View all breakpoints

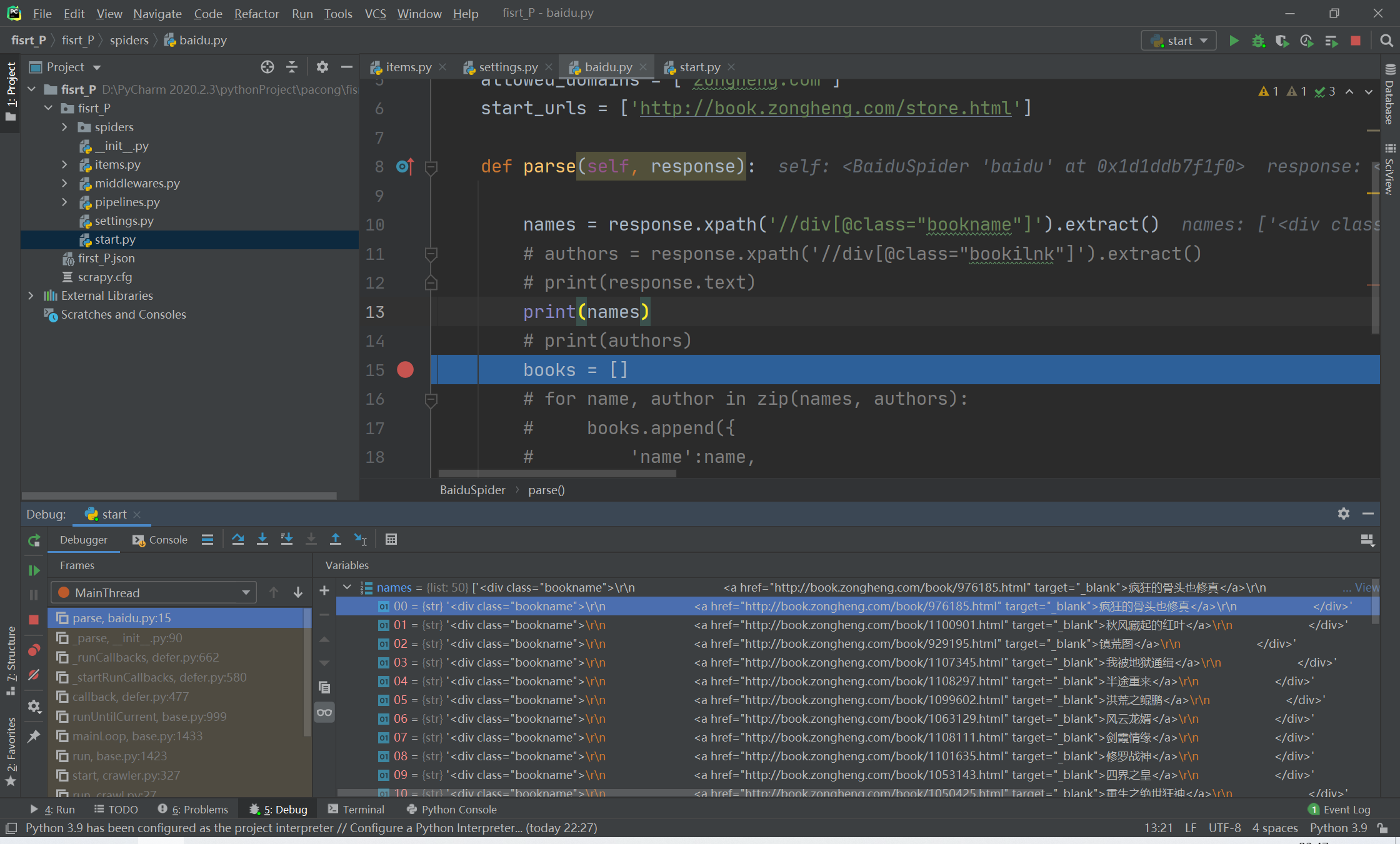point(34,650)
